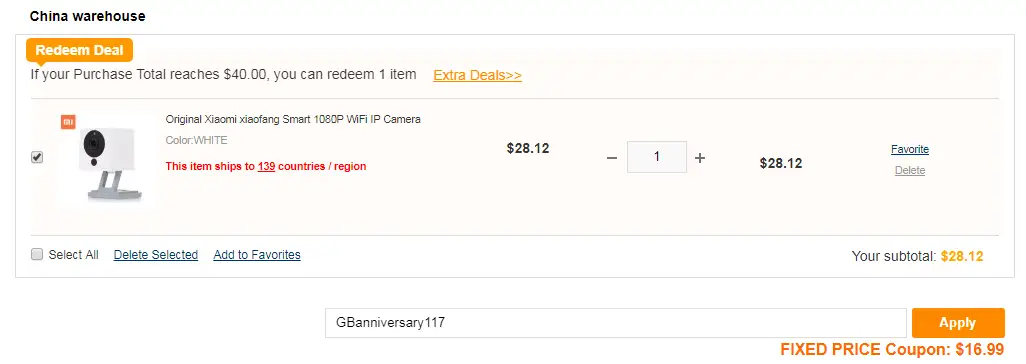Uncheck the Xiaomi camera item checkbox
Screen dimensions: 1026x364
[37, 157]
